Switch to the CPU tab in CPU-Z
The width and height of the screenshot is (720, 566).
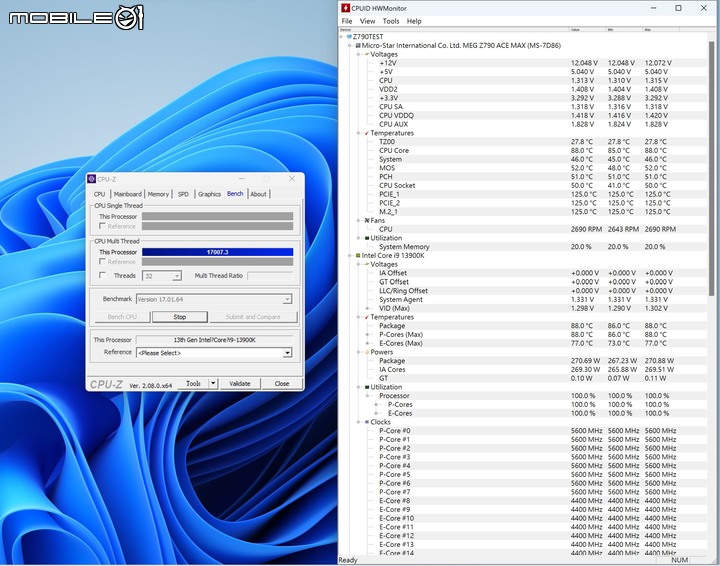click(100, 194)
